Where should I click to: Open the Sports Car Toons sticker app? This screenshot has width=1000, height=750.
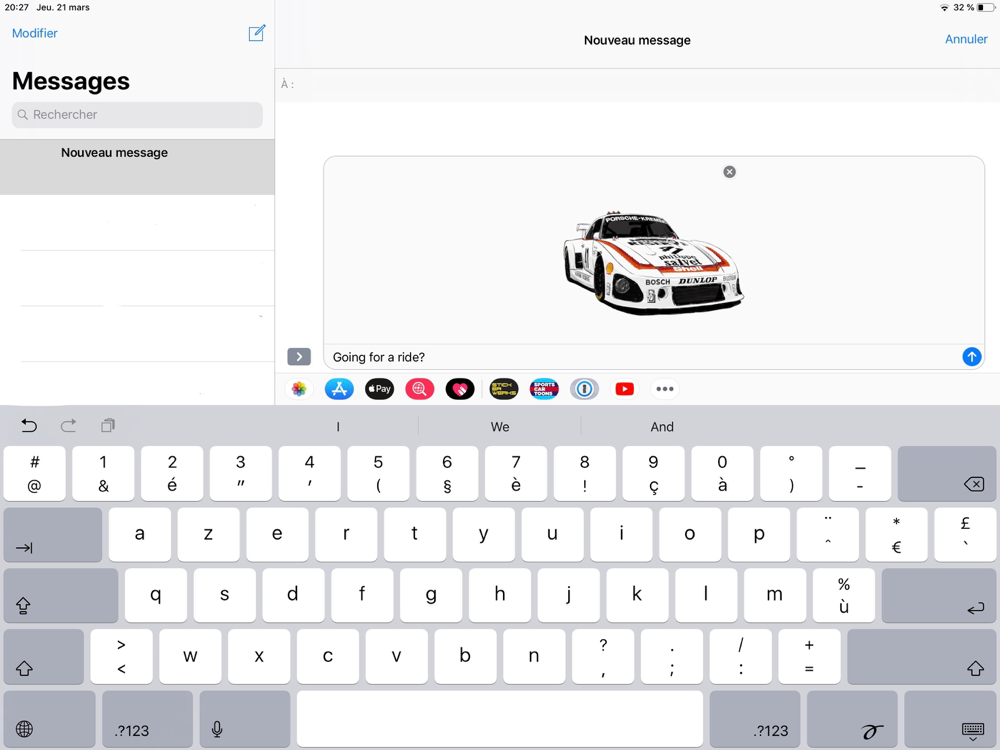tap(544, 389)
